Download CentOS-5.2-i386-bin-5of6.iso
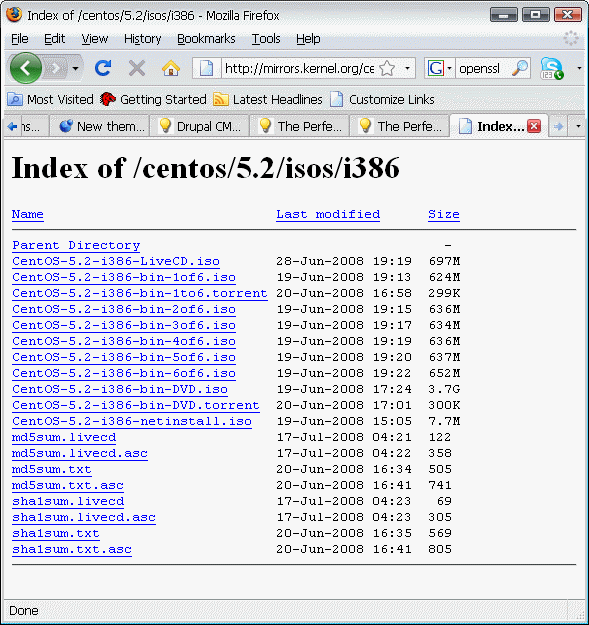 [124, 357]
